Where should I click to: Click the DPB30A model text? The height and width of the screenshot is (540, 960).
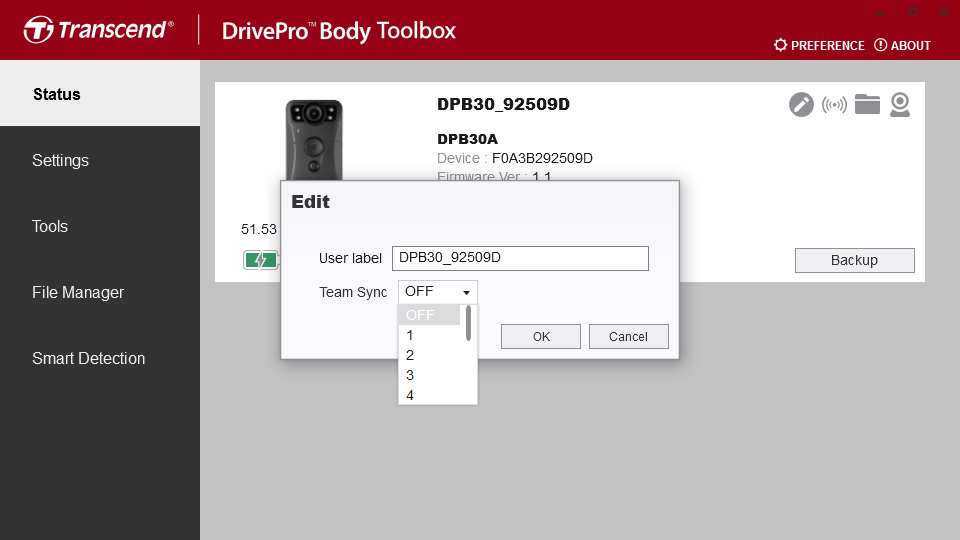coord(468,139)
